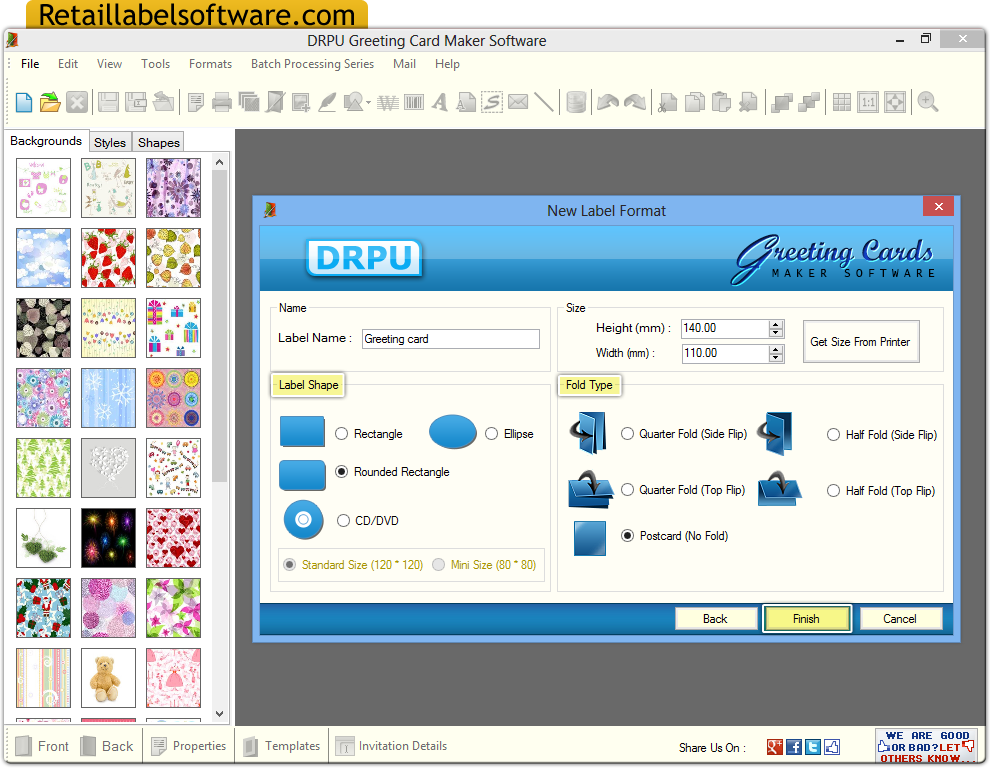The width and height of the screenshot is (990, 768).
Task: Click the 1:1 zoom icon
Action: coord(866,101)
